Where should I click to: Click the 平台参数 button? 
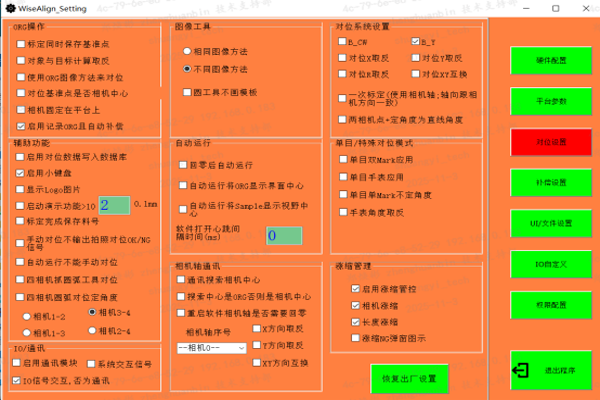coord(551,100)
